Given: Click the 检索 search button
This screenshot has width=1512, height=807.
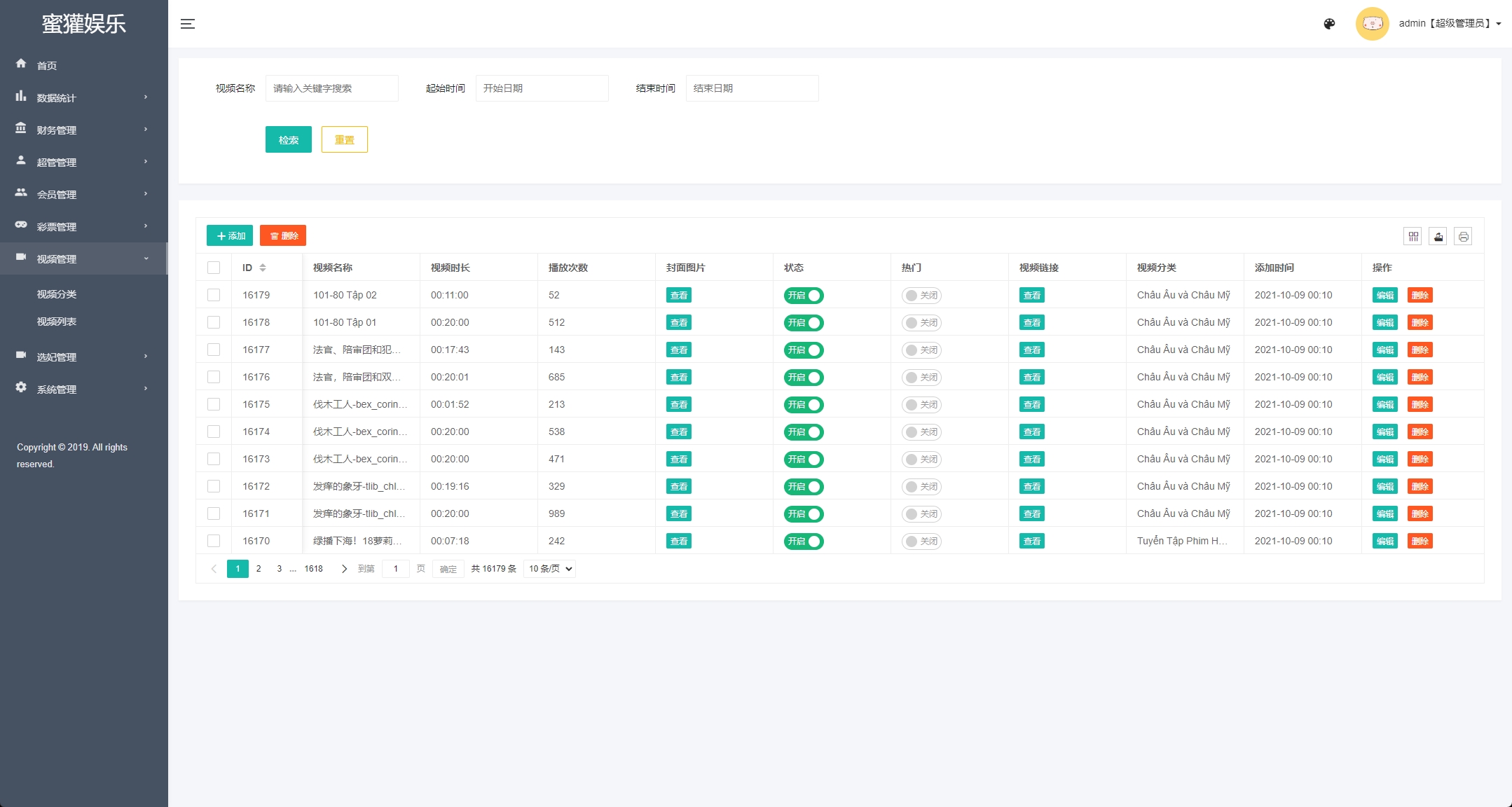Looking at the screenshot, I should point(288,139).
